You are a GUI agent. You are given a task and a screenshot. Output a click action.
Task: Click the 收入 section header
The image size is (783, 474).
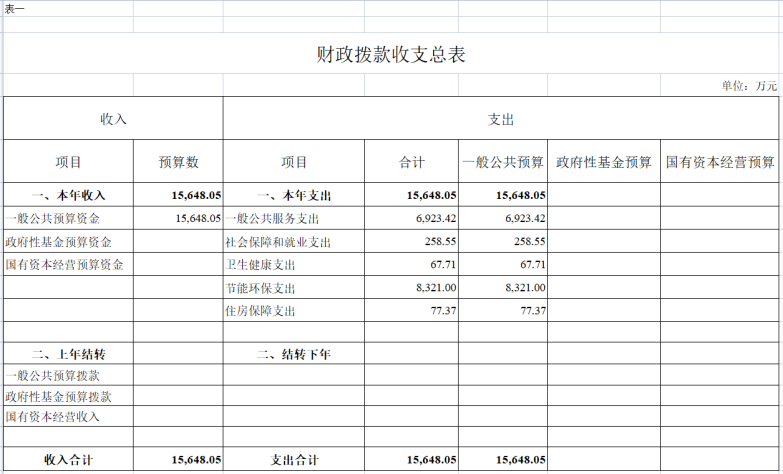pos(113,119)
